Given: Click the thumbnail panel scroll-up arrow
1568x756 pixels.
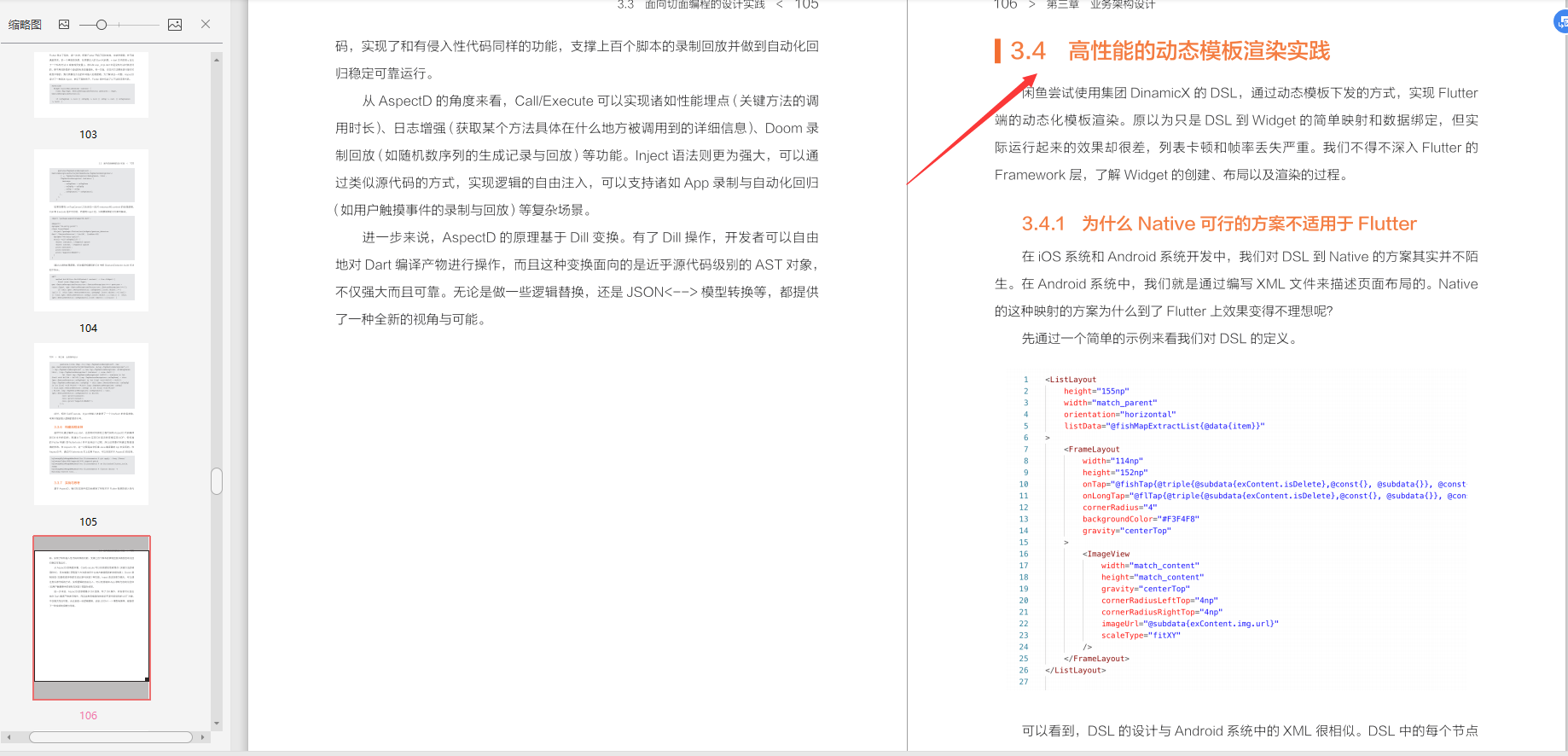Looking at the screenshot, I should tap(217, 60).
